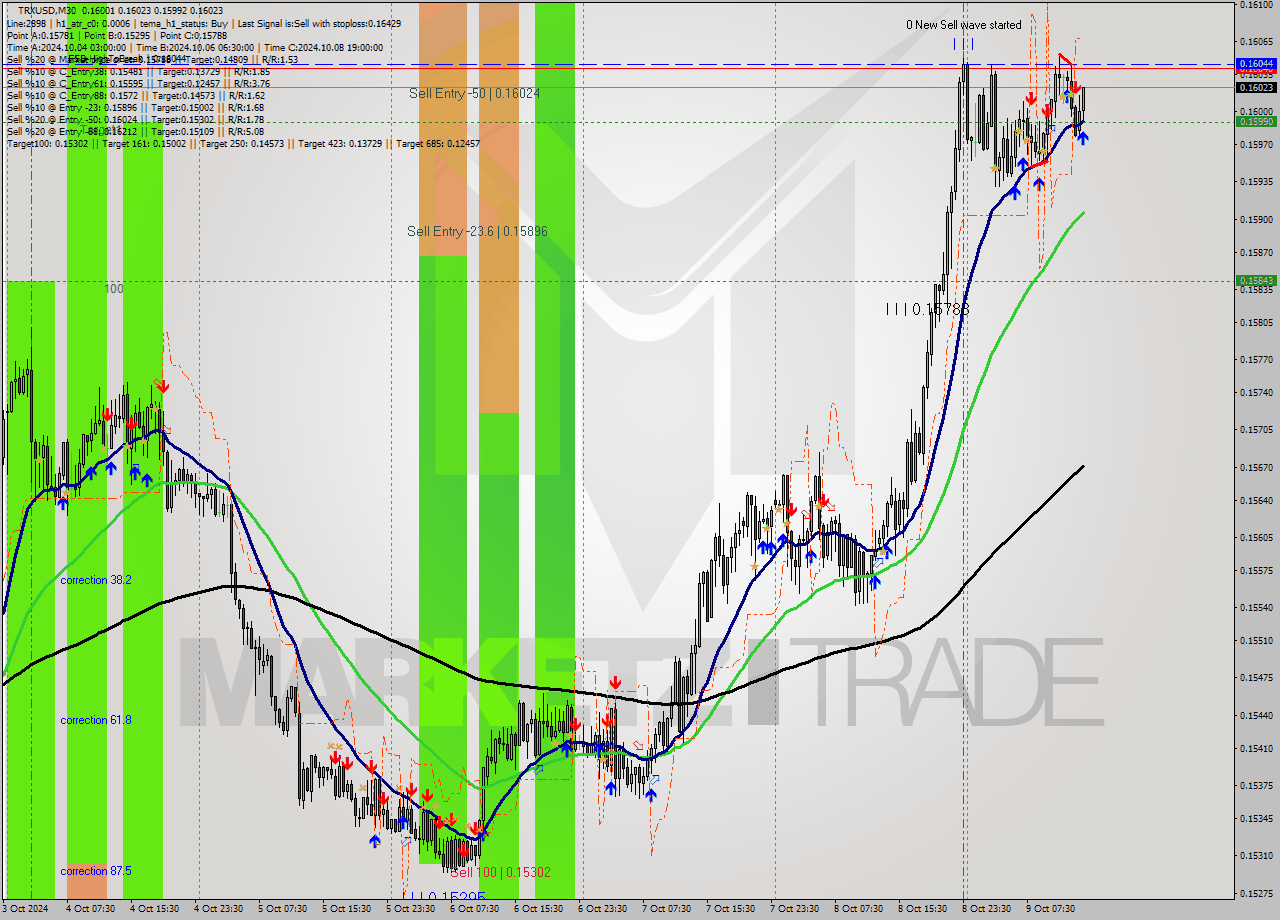Click the 0.15935 price axis label
The image size is (1280, 920).
coord(1257,182)
